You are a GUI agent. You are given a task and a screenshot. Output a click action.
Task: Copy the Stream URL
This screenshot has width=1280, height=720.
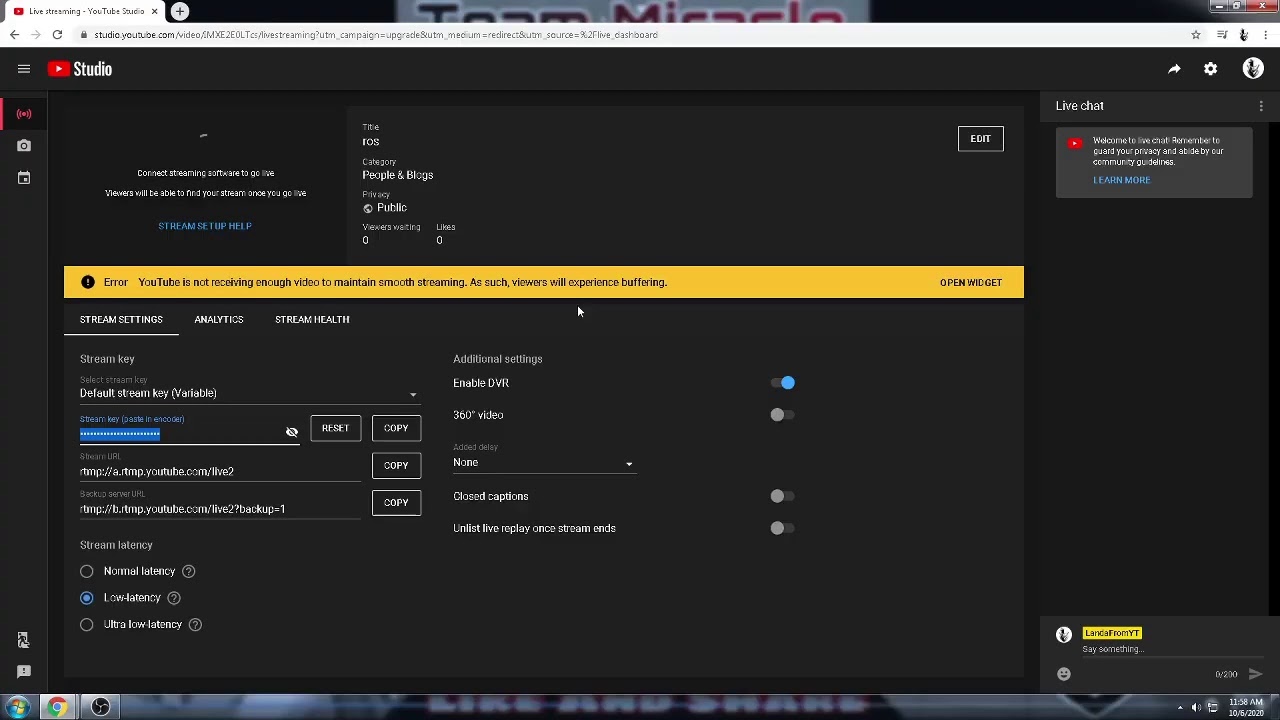click(x=396, y=465)
